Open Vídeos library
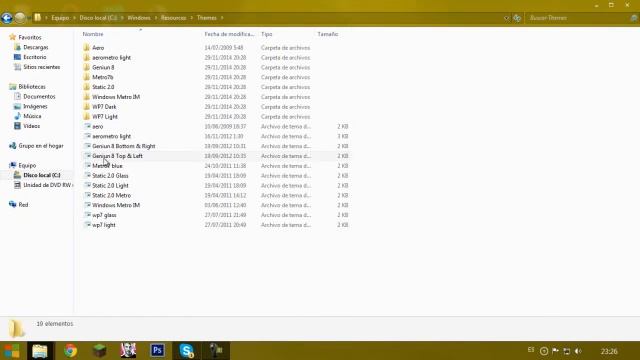This screenshot has height=360, width=640. pyautogui.click(x=31, y=126)
